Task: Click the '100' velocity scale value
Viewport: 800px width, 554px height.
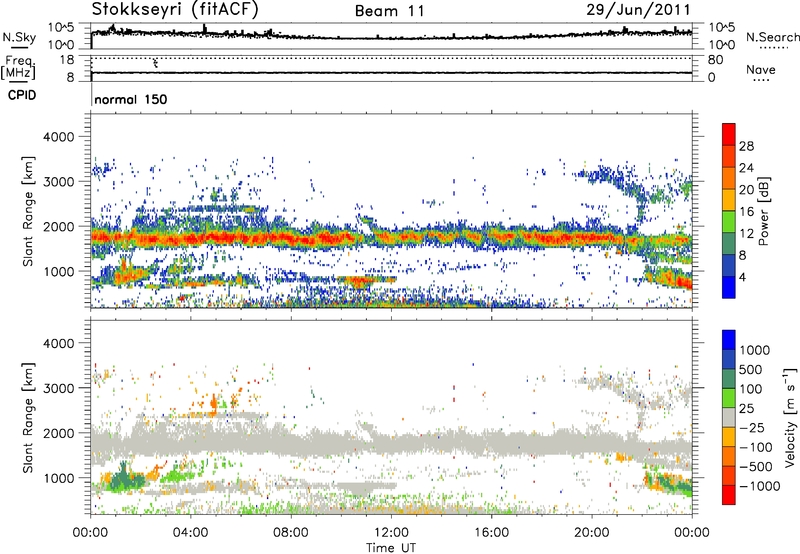Action: [x=751, y=389]
